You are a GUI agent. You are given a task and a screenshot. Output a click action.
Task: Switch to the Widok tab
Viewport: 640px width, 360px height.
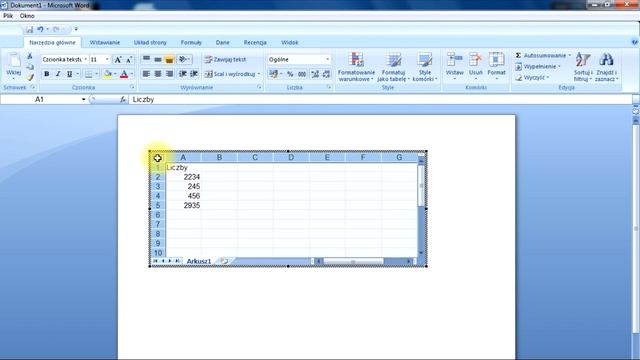pos(290,42)
